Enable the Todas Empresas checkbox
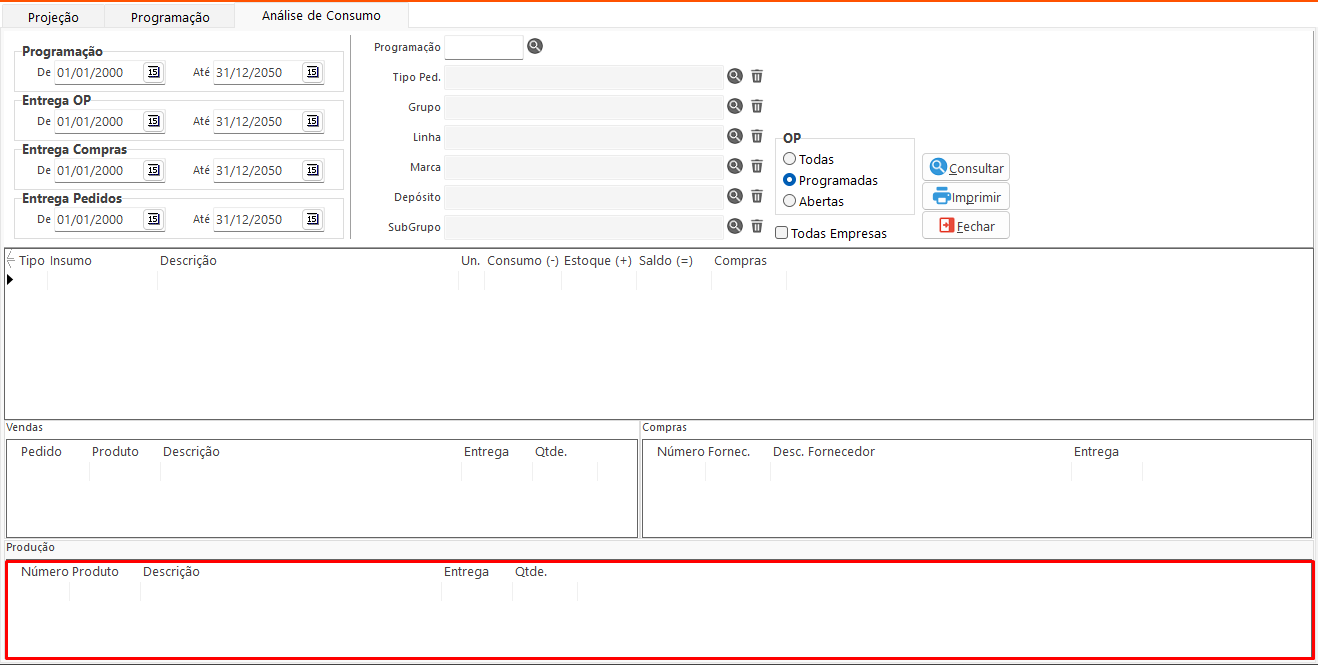Screen dimensions: 1318x665 [782, 233]
